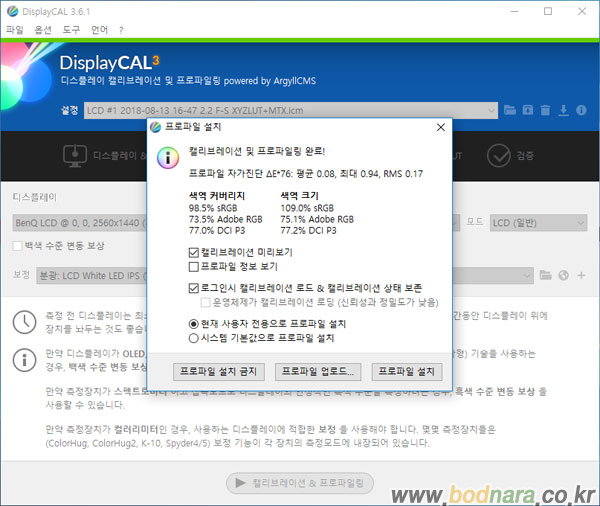Open the 설정 profile dropdown
600x506 pixels.
pos(291,111)
